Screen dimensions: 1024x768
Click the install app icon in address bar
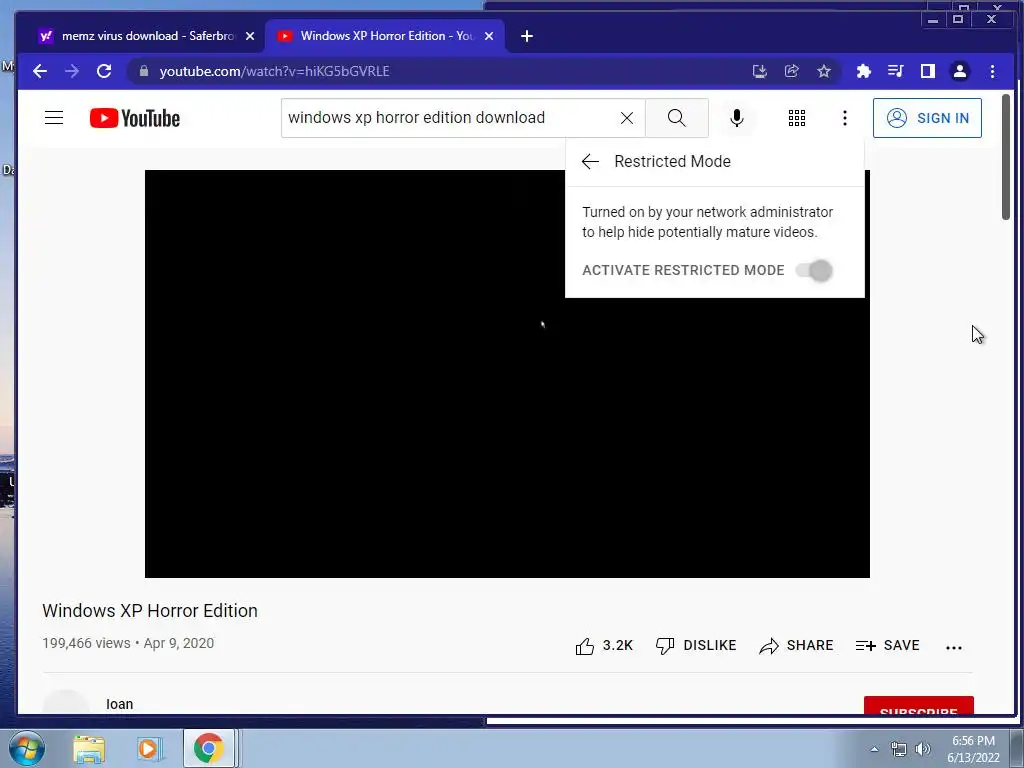point(760,71)
